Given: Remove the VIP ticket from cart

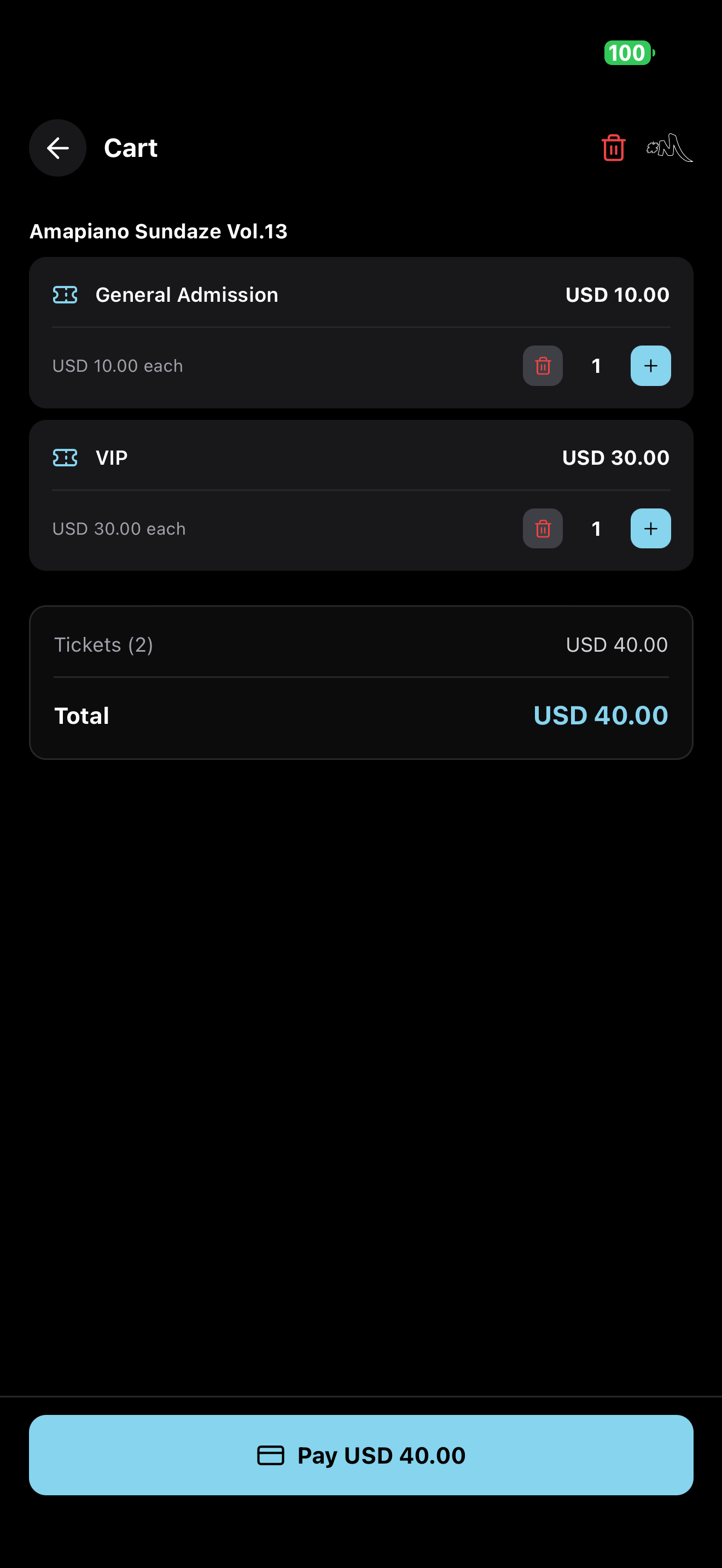Looking at the screenshot, I should click(x=543, y=528).
